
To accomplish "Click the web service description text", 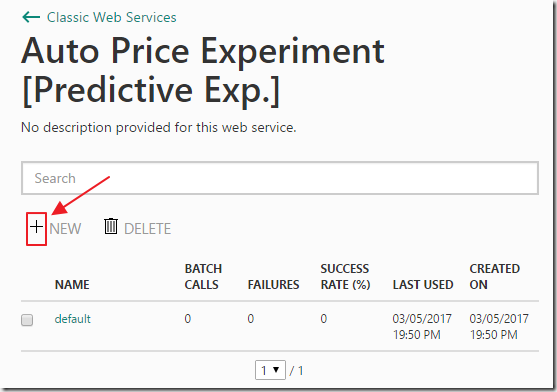I will pyautogui.click(x=158, y=127).
